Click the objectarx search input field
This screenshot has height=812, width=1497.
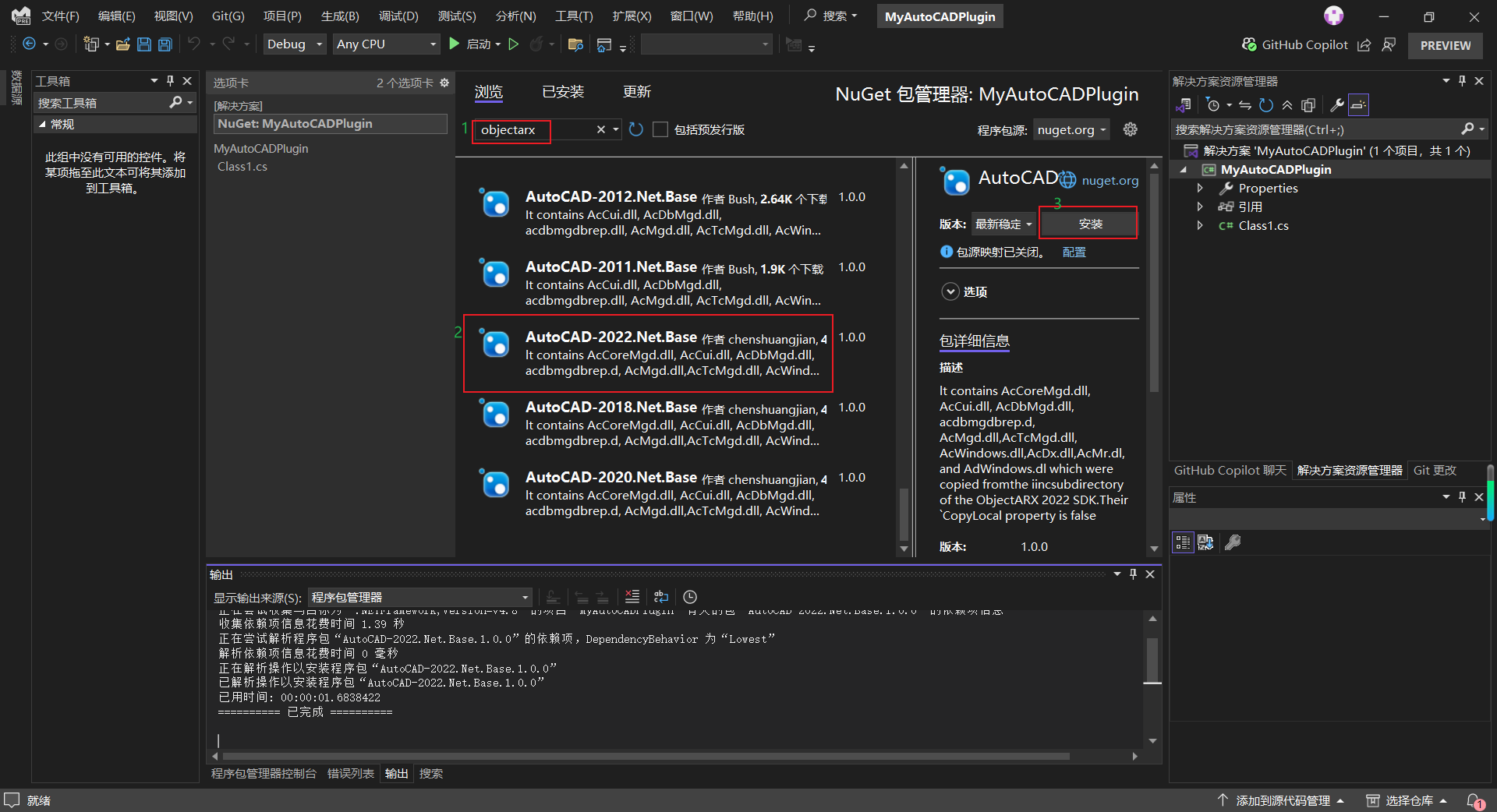(x=534, y=130)
